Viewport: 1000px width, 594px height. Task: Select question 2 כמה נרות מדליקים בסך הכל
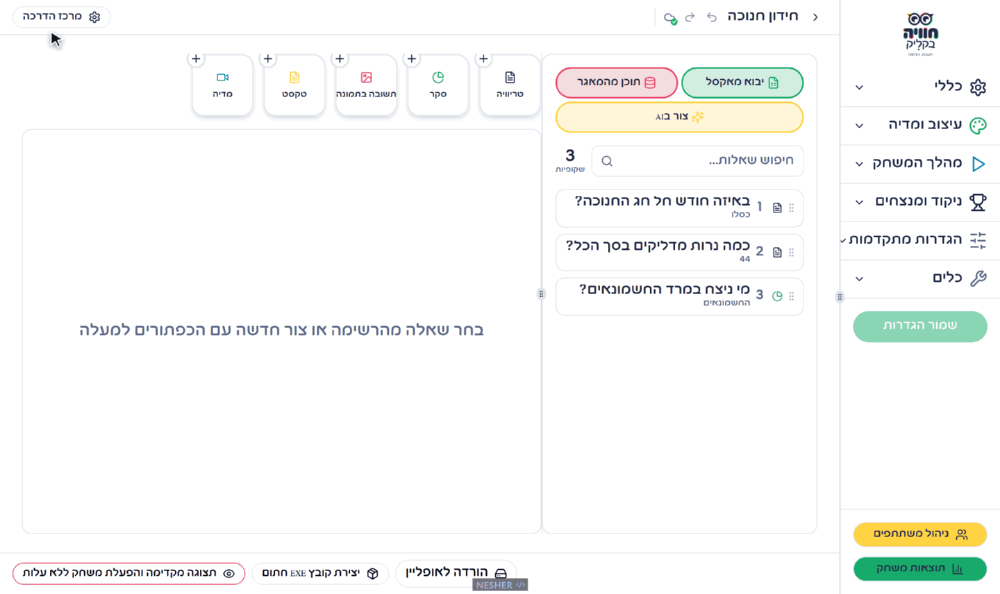coord(679,252)
